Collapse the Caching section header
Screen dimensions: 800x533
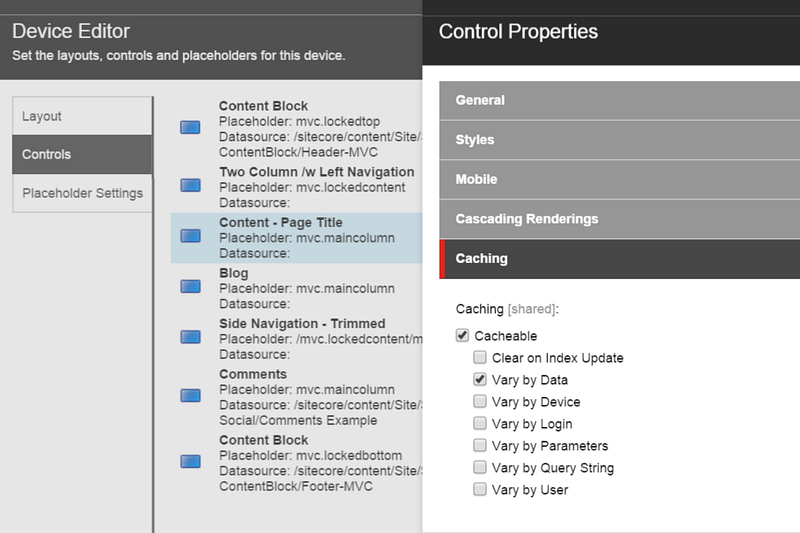619,259
